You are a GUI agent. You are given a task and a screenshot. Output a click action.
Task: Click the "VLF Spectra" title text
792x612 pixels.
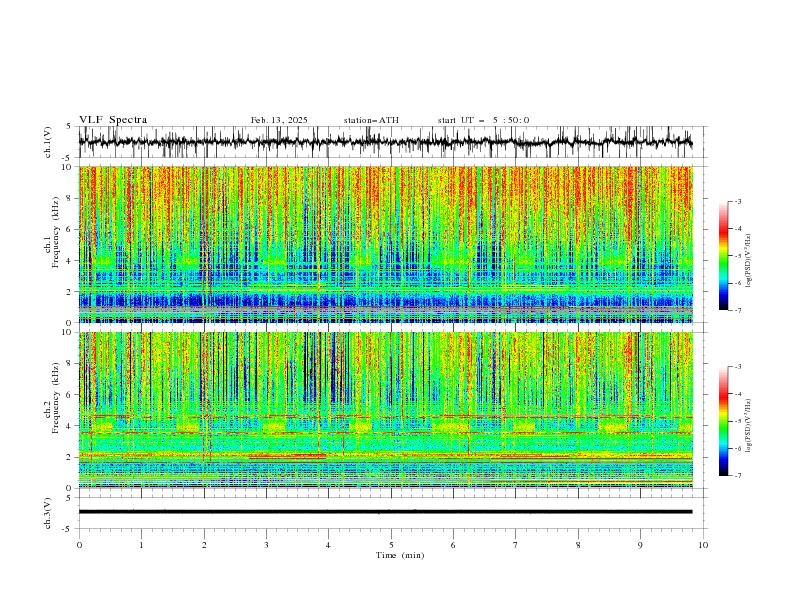(x=113, y=120)
